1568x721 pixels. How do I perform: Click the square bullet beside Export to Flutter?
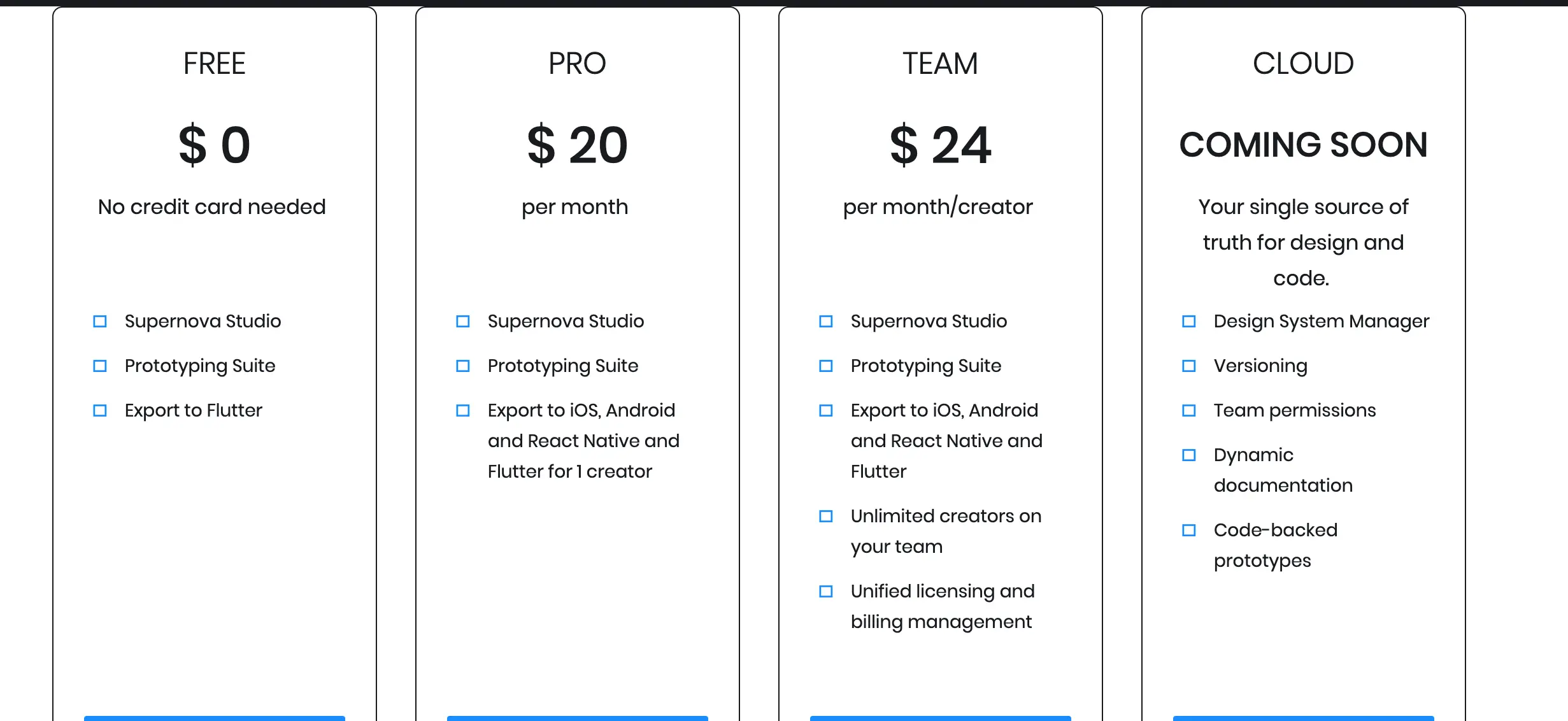[x=100, y=411]
